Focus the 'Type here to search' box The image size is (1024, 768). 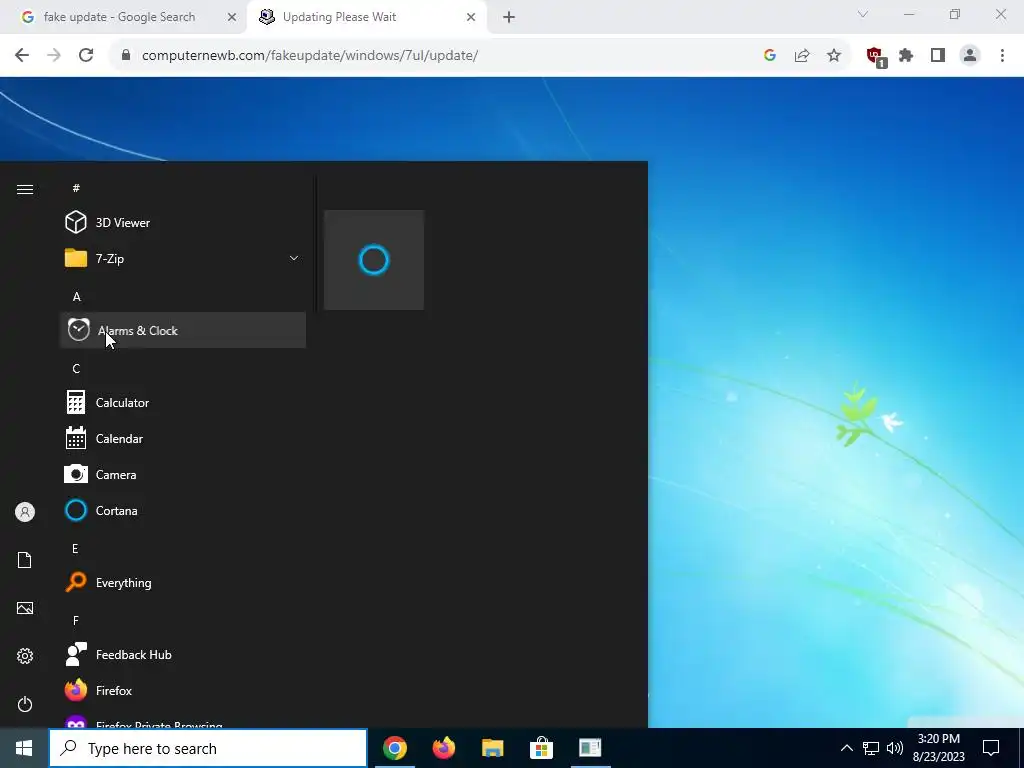pos(208,748)
